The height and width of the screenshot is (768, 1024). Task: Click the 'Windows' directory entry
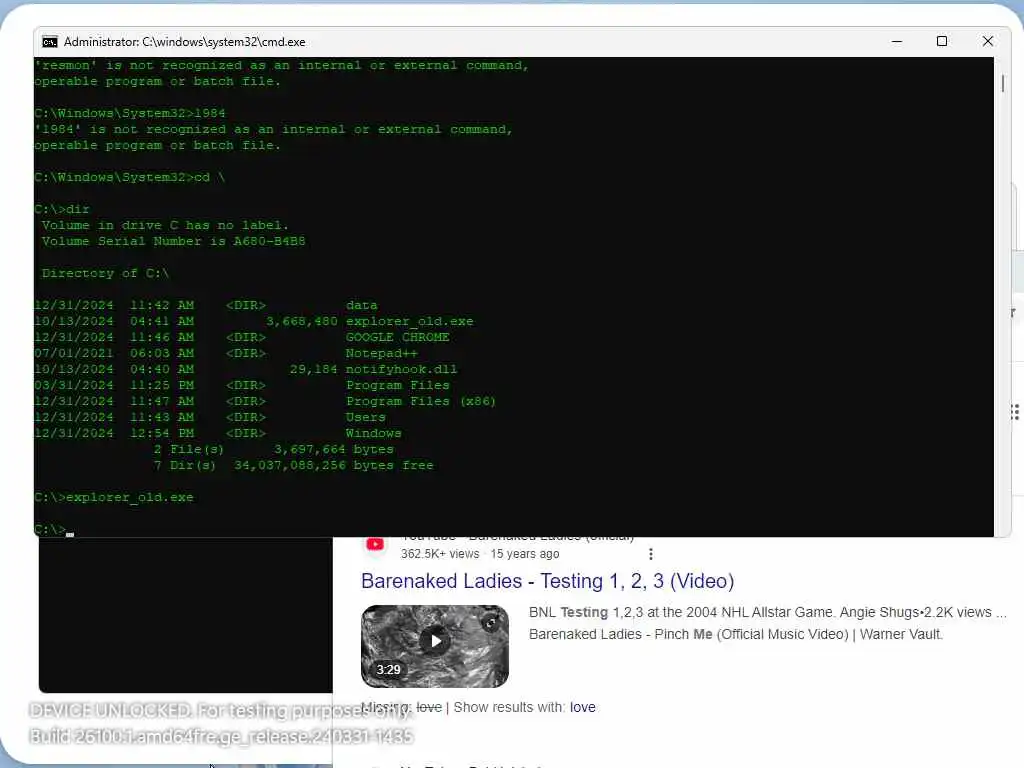click(x=374, y=434)
